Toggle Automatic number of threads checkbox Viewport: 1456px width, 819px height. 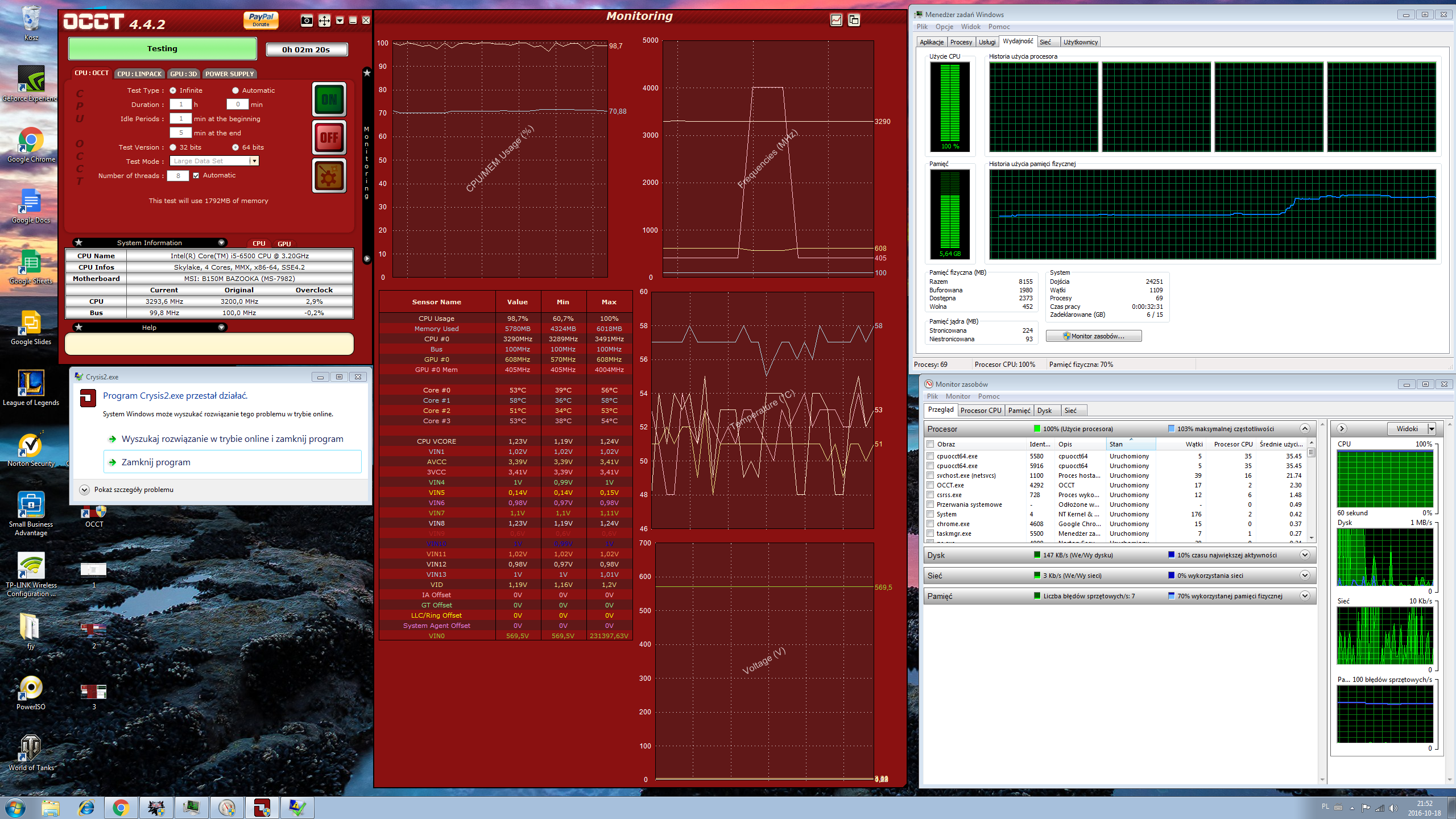tap(196, 176)
